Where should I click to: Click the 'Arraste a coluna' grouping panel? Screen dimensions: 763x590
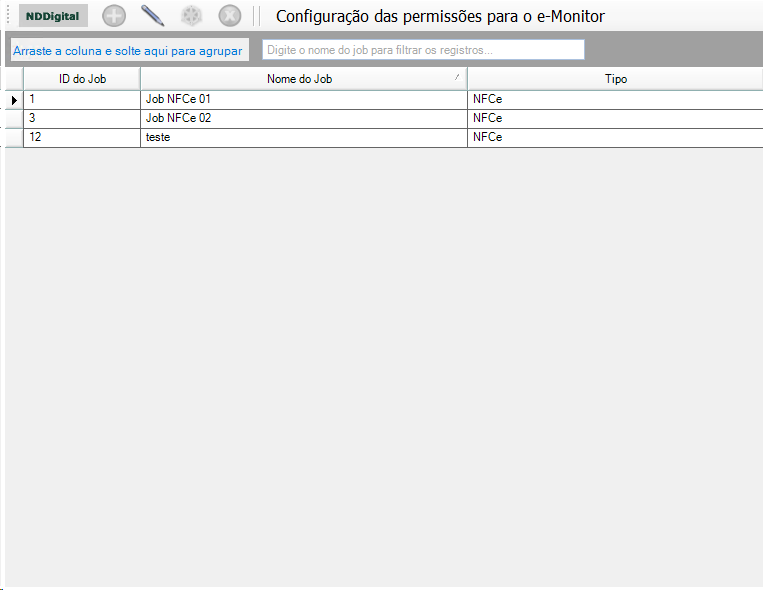point(129,50)
